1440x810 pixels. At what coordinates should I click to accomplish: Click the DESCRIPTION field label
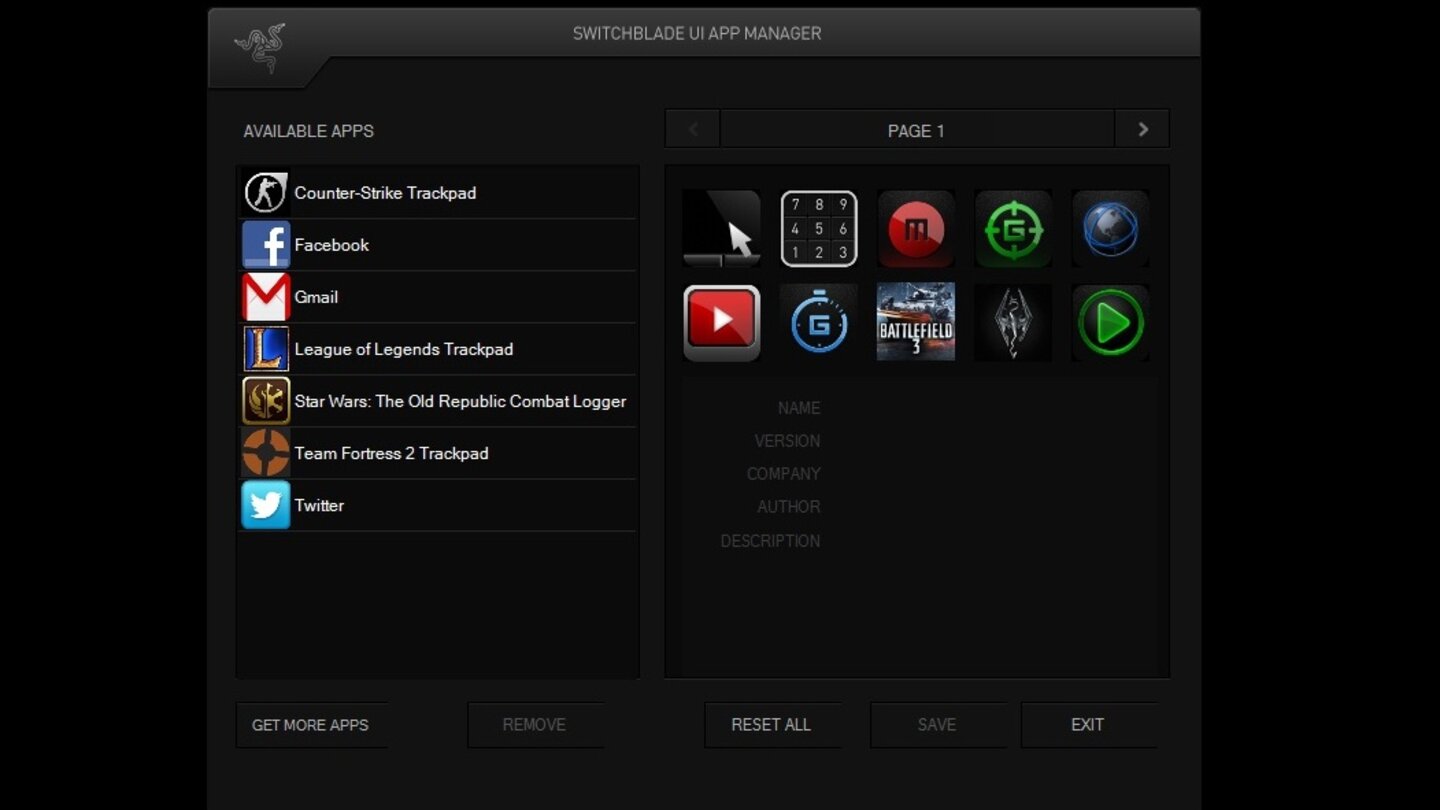tap(770, 541)
